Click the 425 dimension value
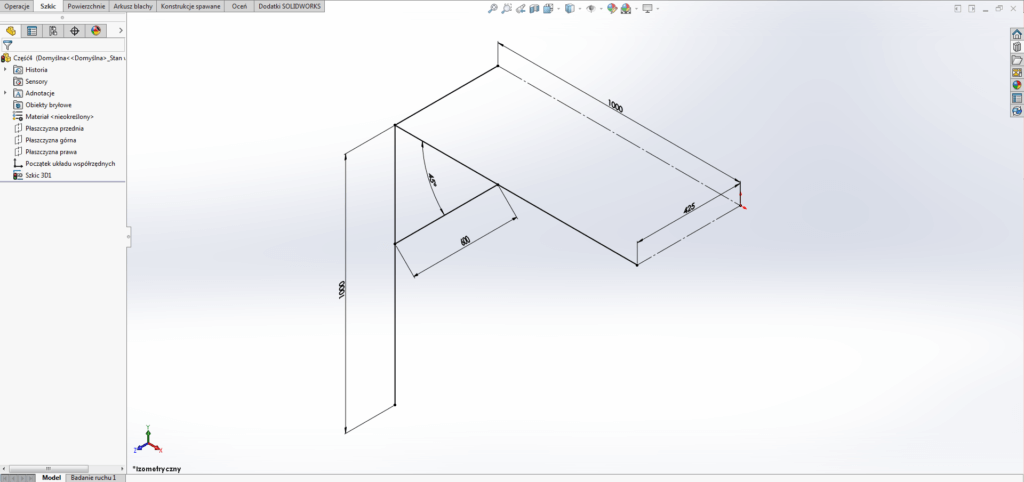 pyautogui.click(x=688, y=208)
